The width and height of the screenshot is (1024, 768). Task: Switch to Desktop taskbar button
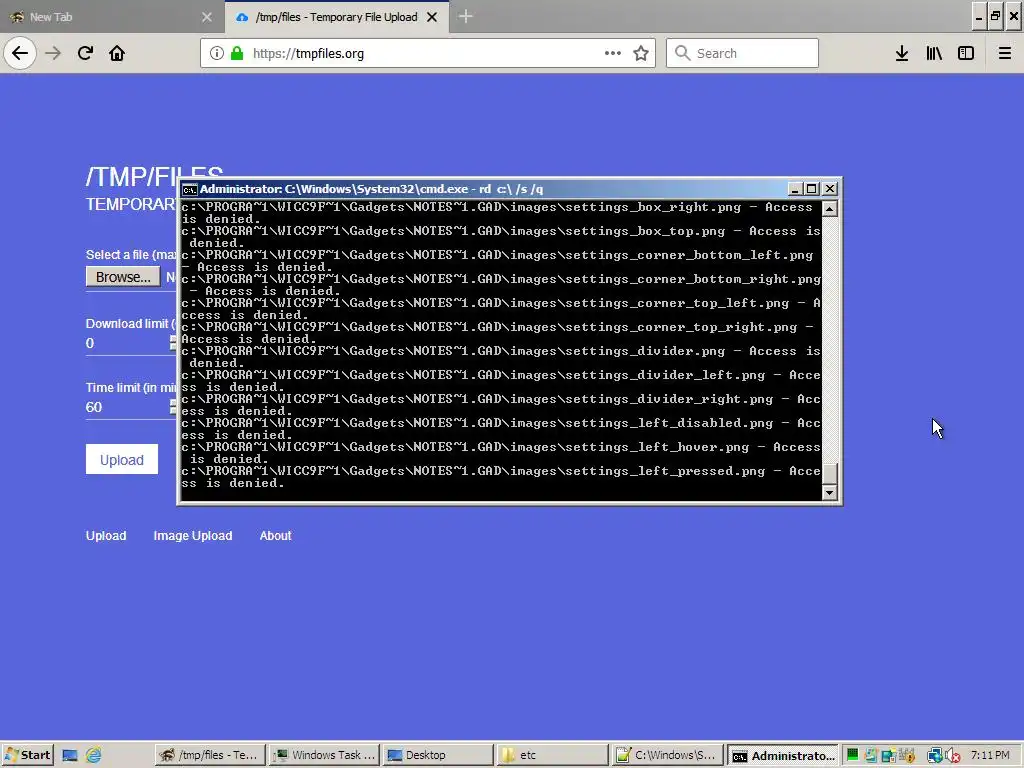(x=438, y=755)
